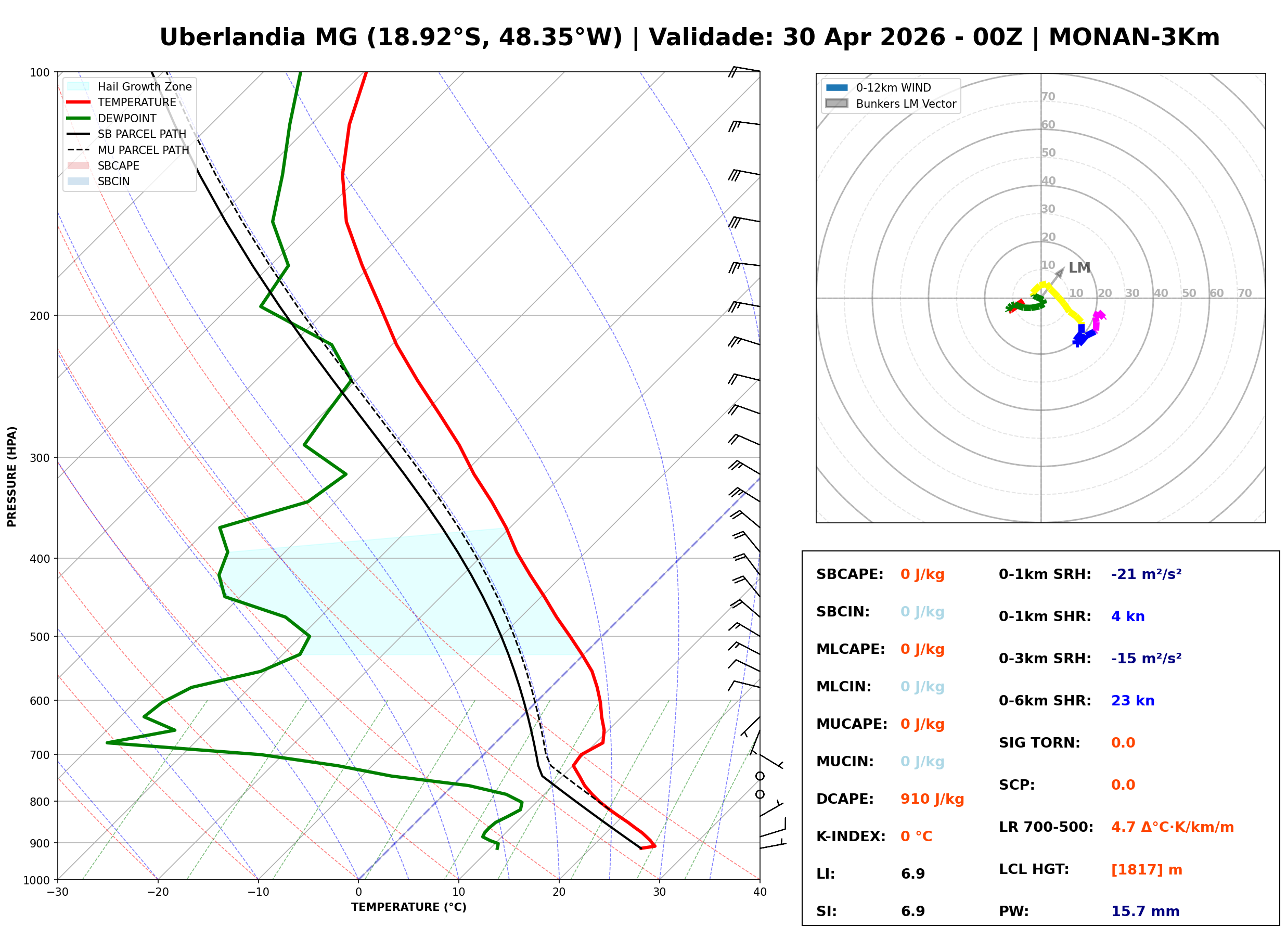Click the LR 700-500 lapse rate value
Viewport: 1287px width, 952px height.
(1172, 827)
